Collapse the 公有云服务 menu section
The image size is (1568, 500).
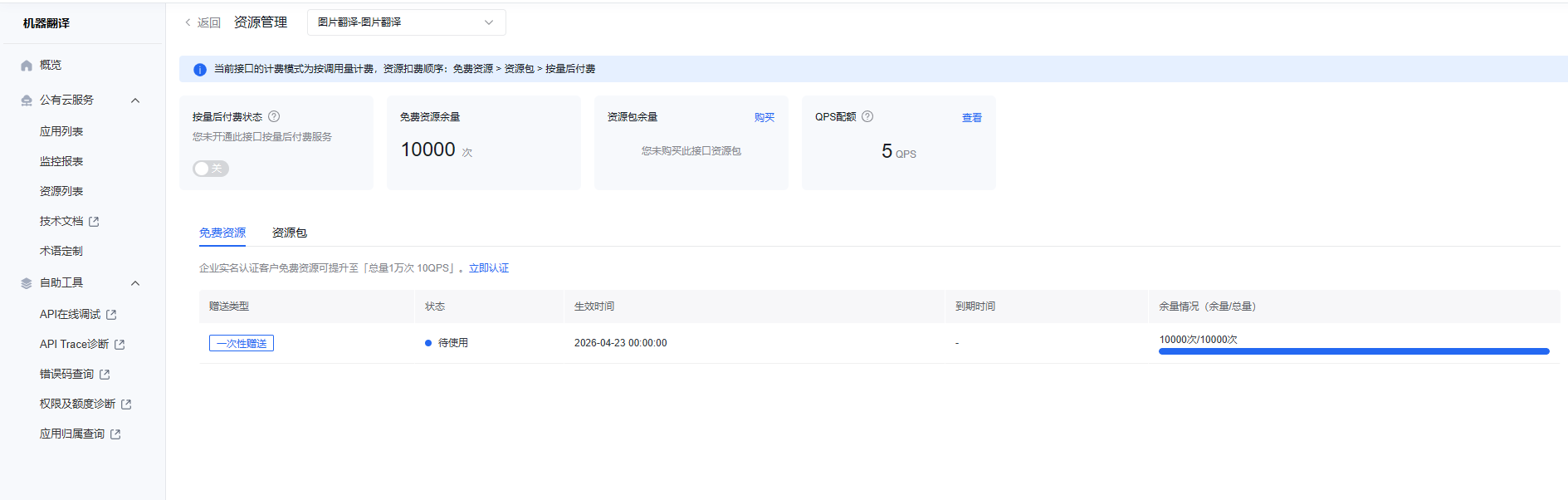[135, 100]
